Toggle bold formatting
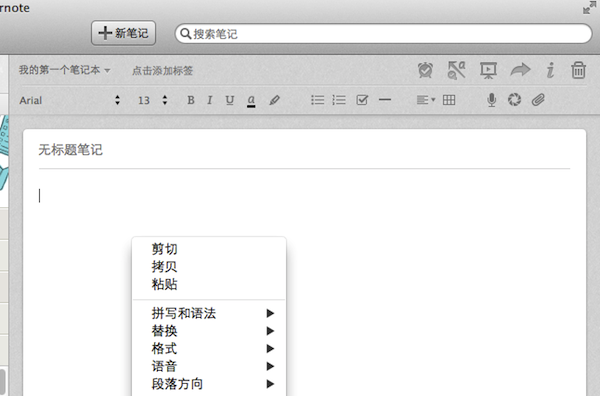 click(x=191, y=100)
